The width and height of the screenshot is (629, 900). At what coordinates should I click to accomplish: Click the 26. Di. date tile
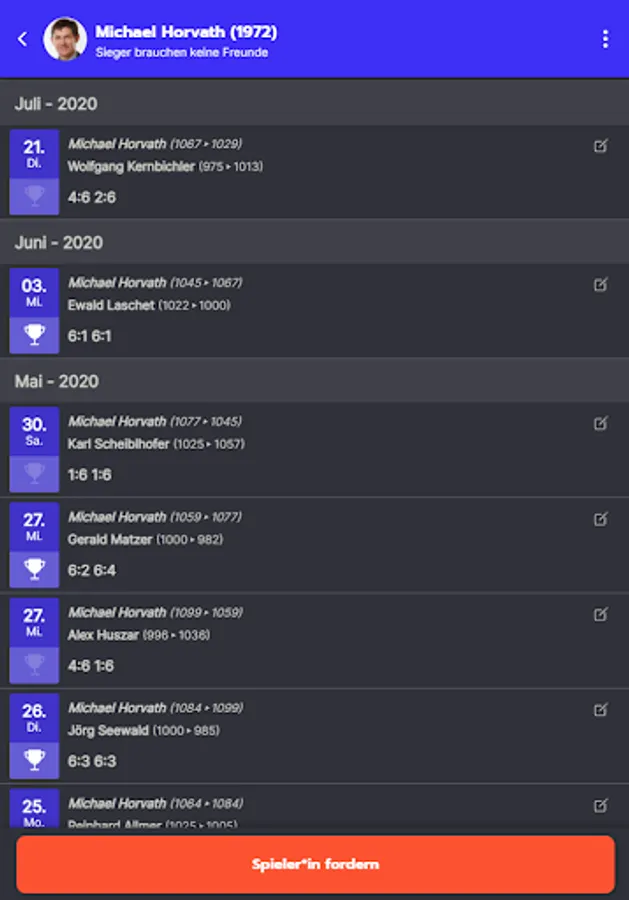coord(34,716)
